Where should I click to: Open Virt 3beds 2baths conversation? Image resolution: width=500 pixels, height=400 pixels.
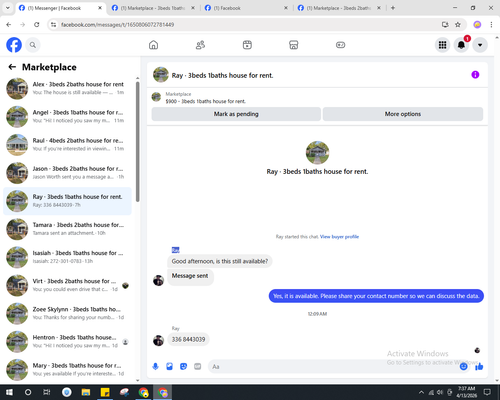(67, 285)
